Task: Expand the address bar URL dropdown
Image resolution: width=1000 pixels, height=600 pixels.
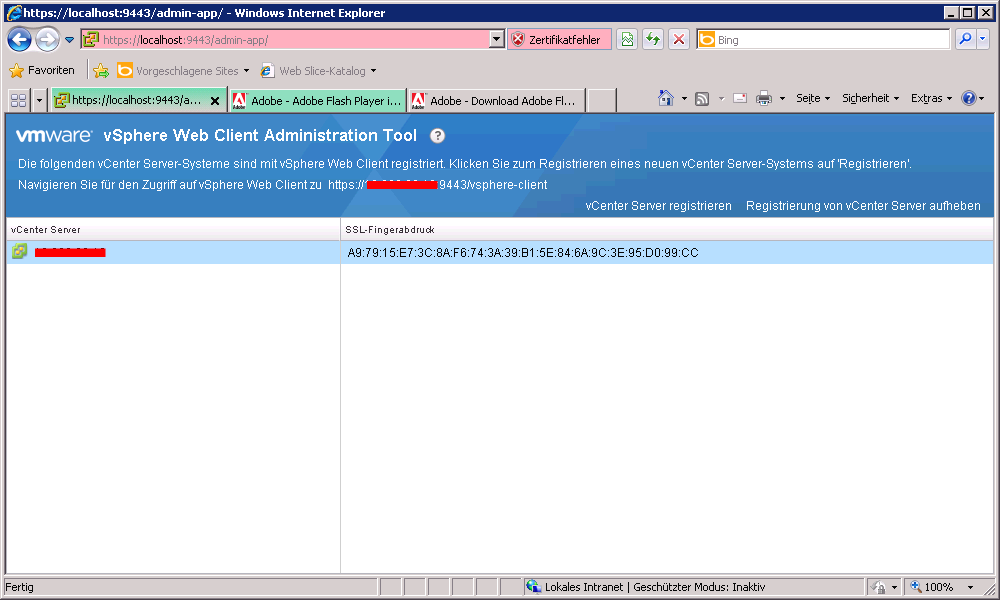Action: point(497,40)
